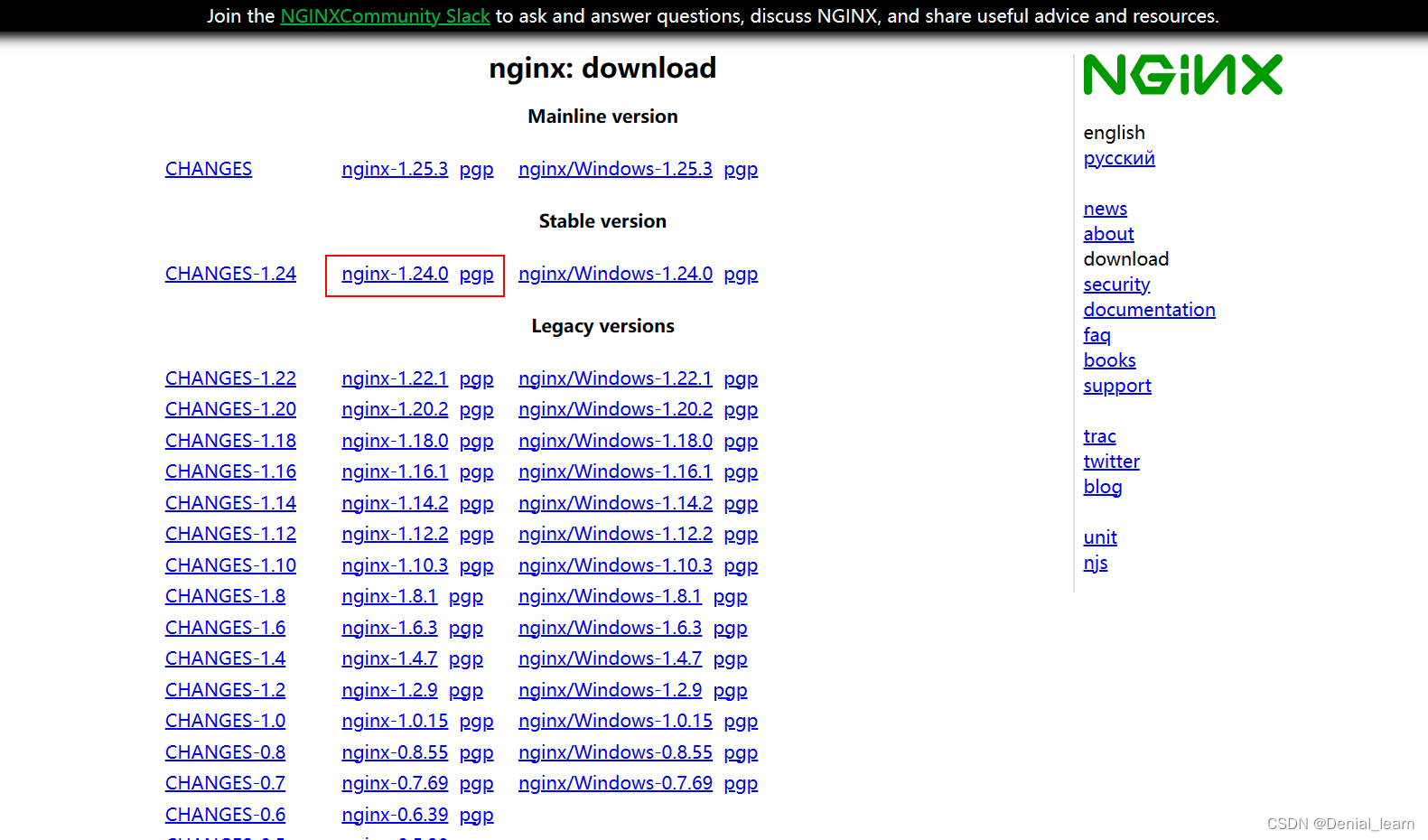Download nginx-1.0.15 source

coord(395,721)
